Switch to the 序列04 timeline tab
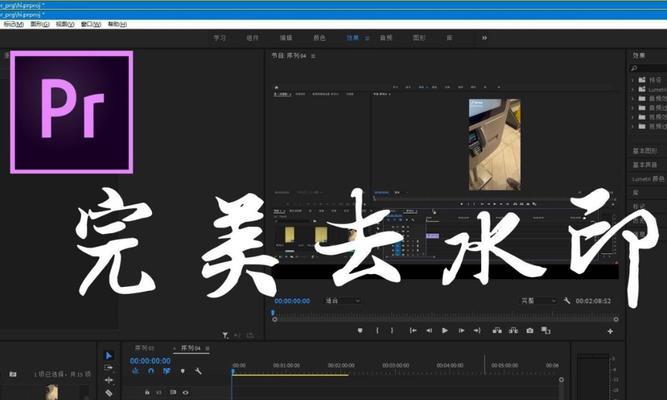 [191, 348]
